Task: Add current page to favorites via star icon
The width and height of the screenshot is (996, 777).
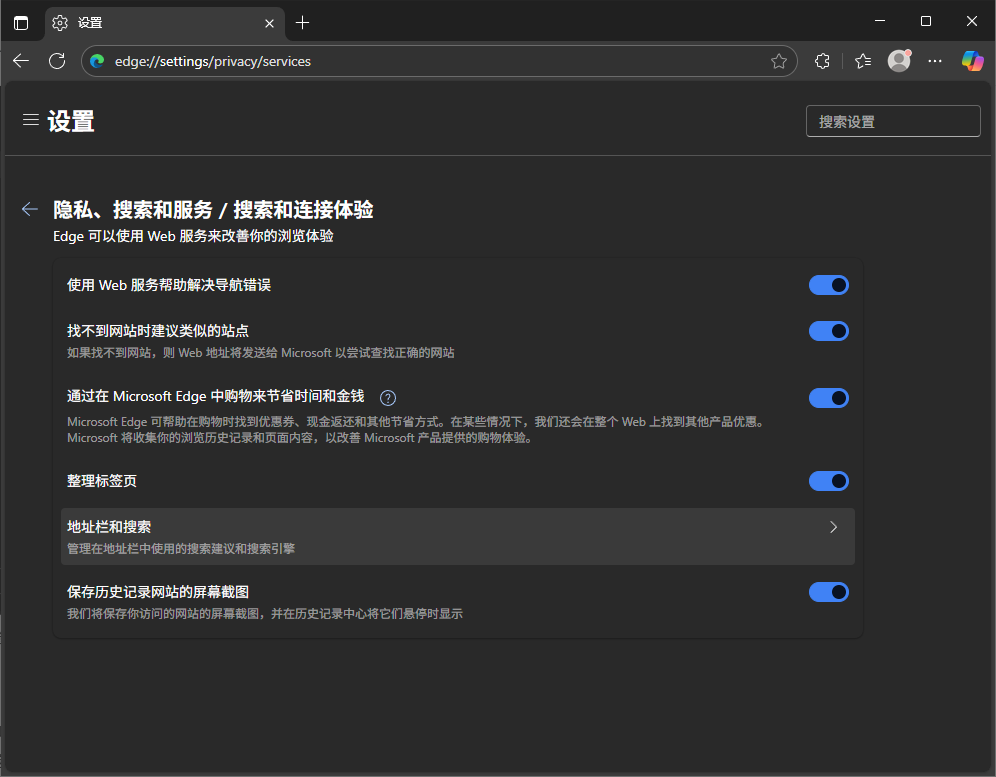Action: [x=779, y=61]
